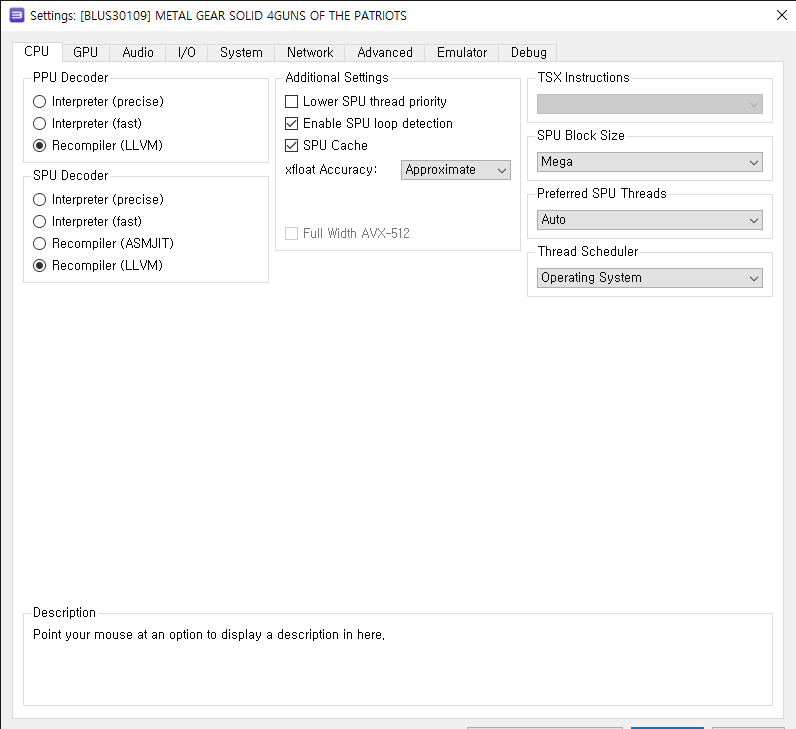Click the Thread Scheduler group label
Image resolution: width=796 pixels, height=729 pixels.
click(x=588, y=252)
